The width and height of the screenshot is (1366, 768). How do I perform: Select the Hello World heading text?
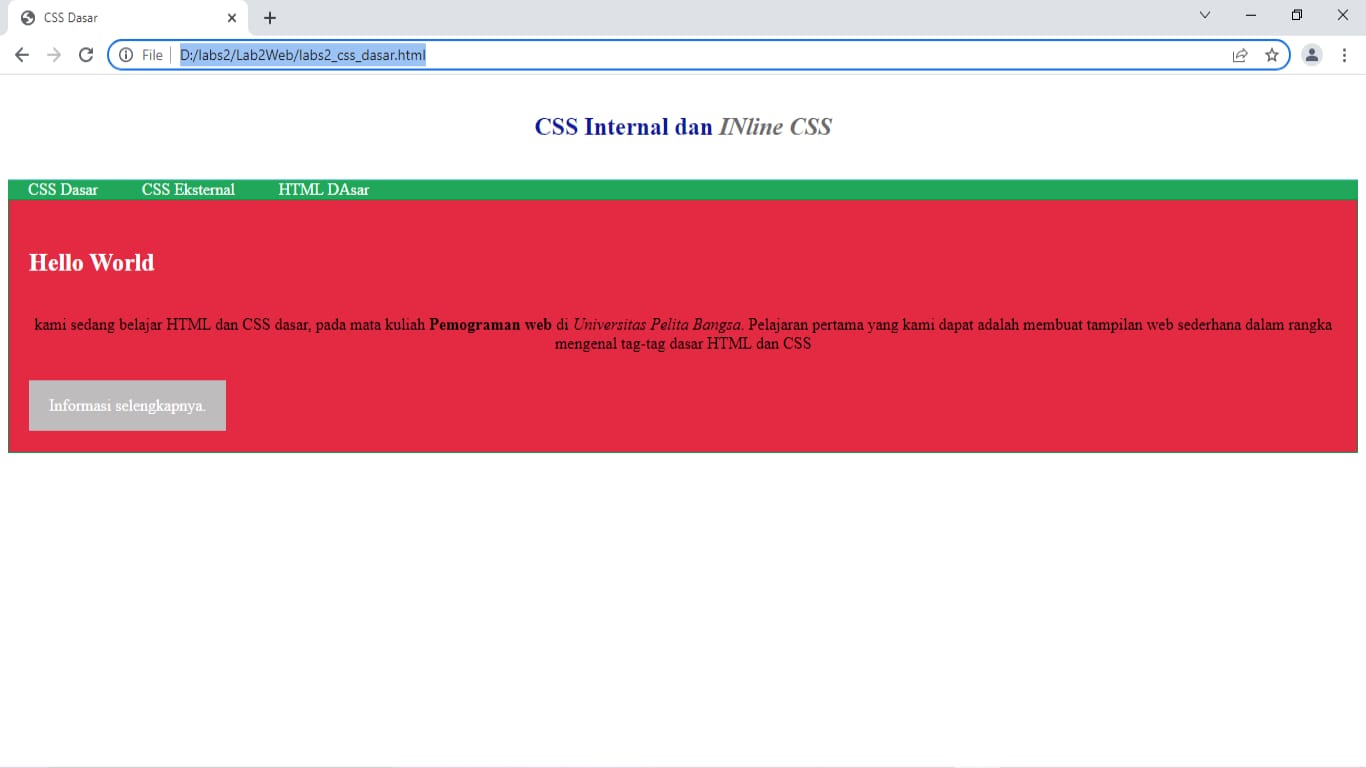(91, 262)
